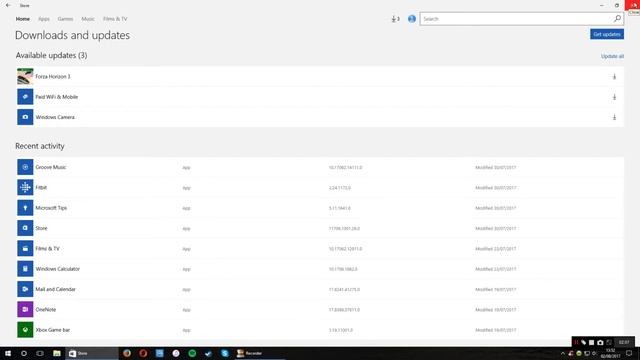The width and height of the screenshot is (640, 360).
Task: Click the Store button on the taskbar
Action: 92,353
